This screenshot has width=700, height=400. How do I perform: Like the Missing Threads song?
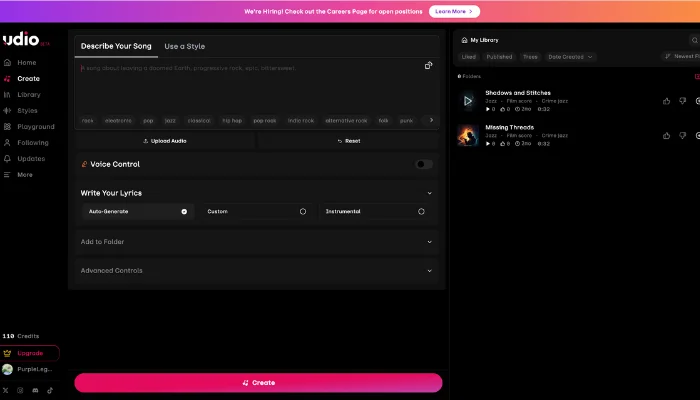pyautogui.click(x=667, y=136)
